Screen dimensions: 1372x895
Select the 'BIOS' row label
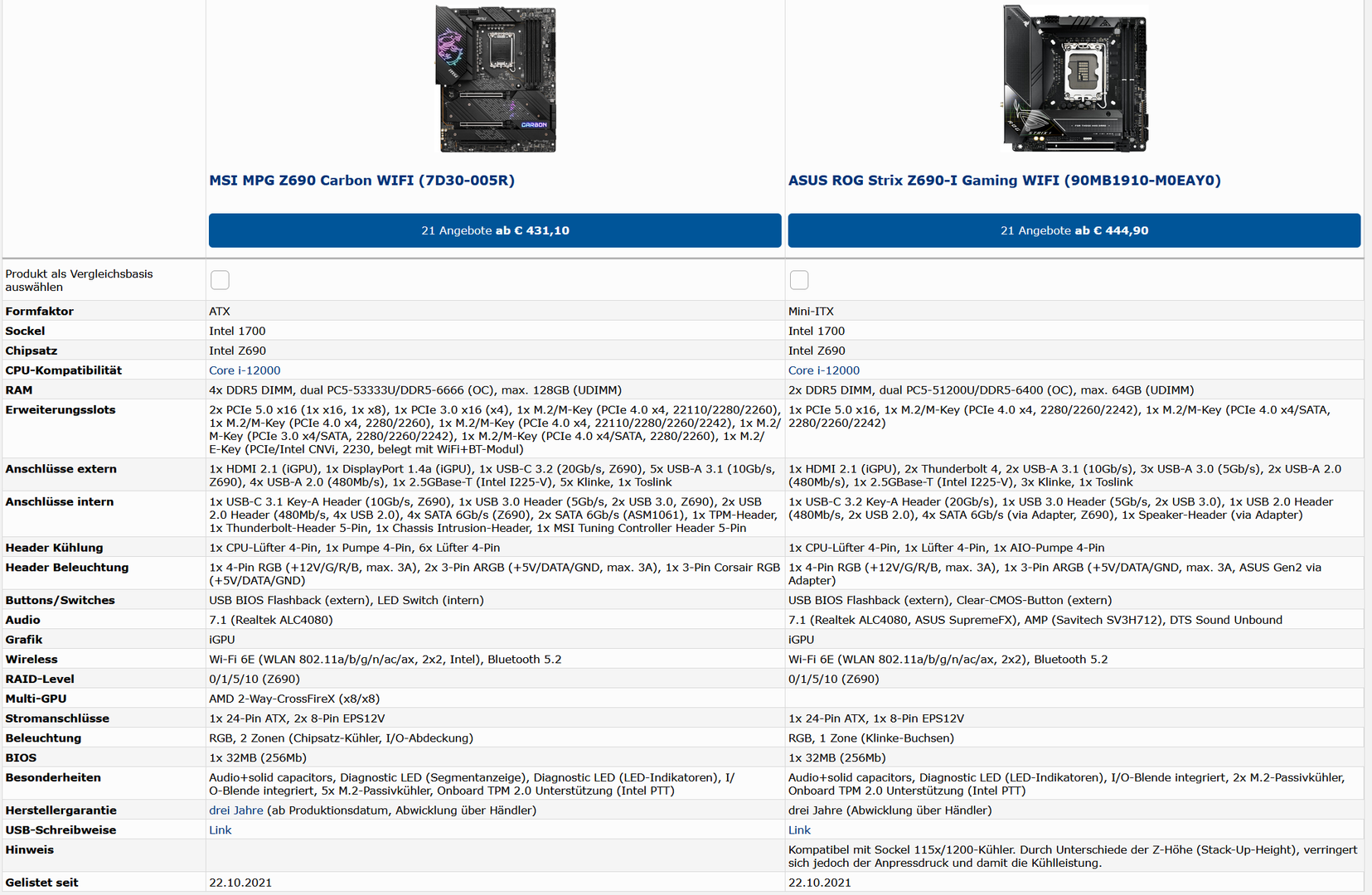[22, 758]
